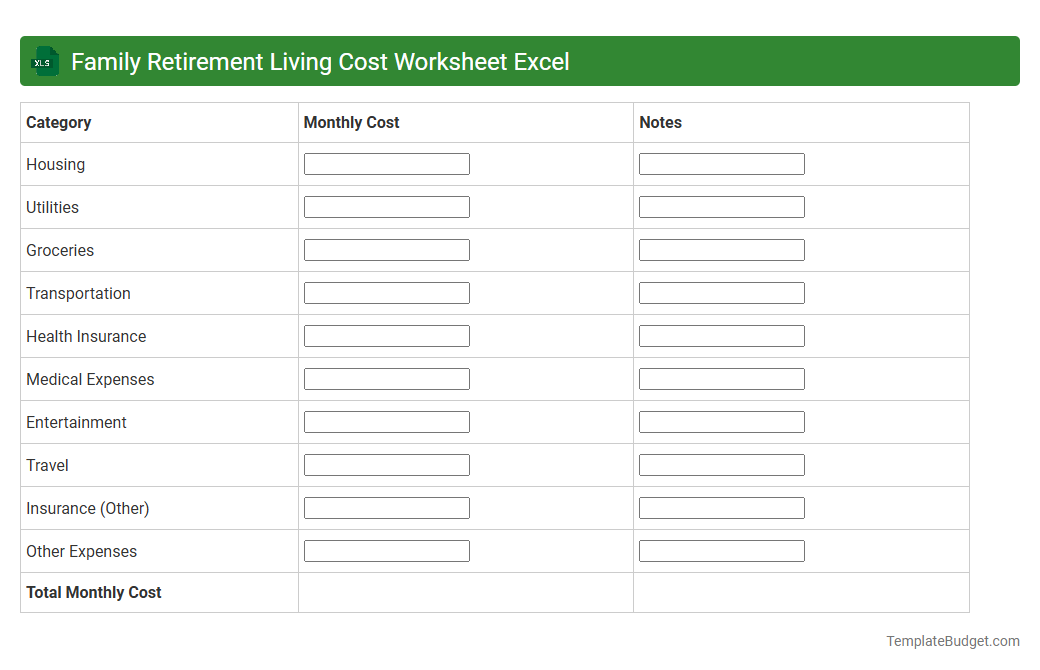Click the Category column header
Viewport: 1040px width, 670px height.
[x=59, y=122]
